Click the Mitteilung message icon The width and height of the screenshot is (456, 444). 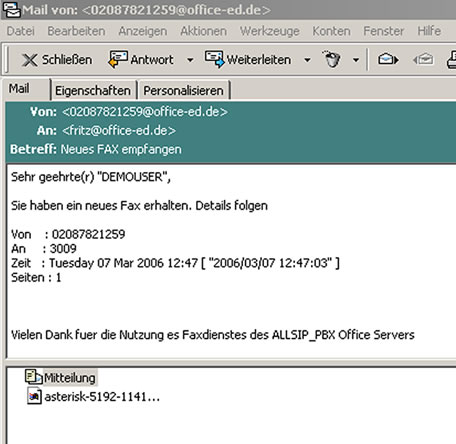click(34, 377)
